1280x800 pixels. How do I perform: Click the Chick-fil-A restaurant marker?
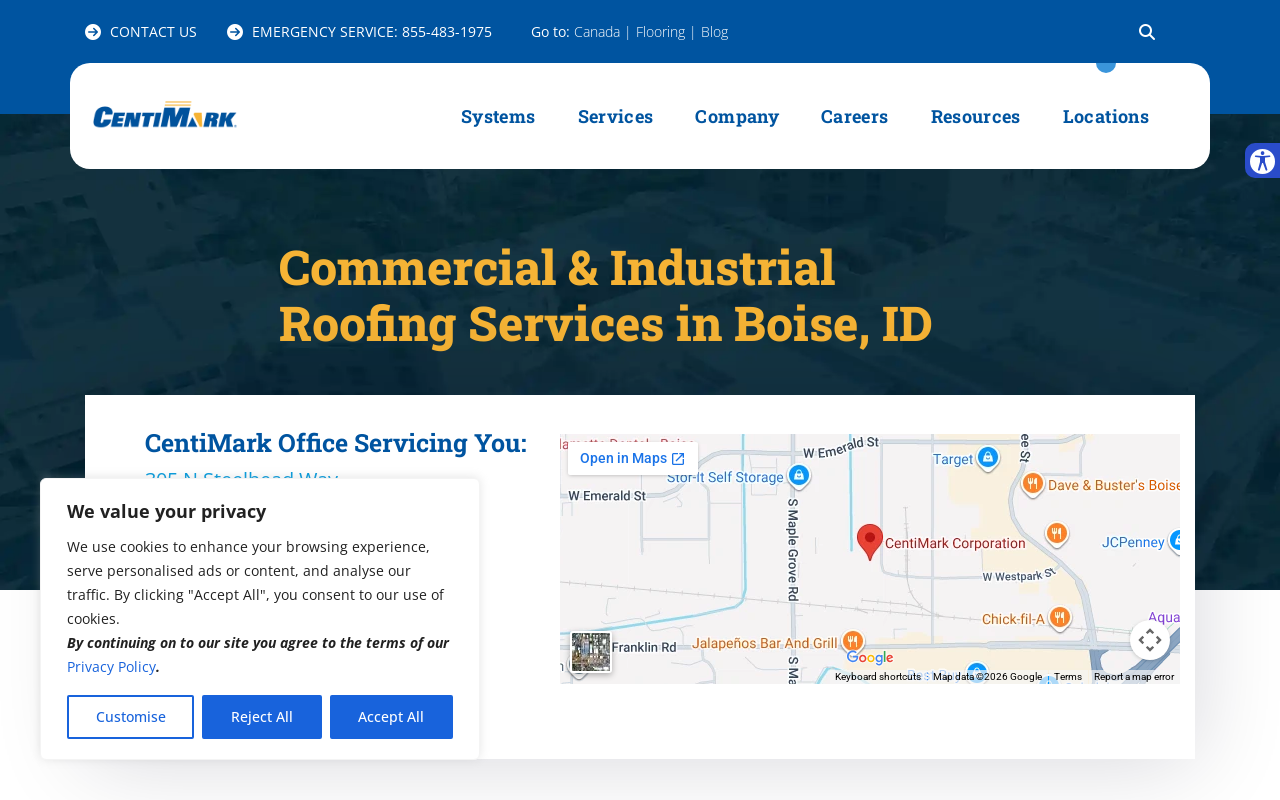pyautogui.click(x=1060, y=617)
